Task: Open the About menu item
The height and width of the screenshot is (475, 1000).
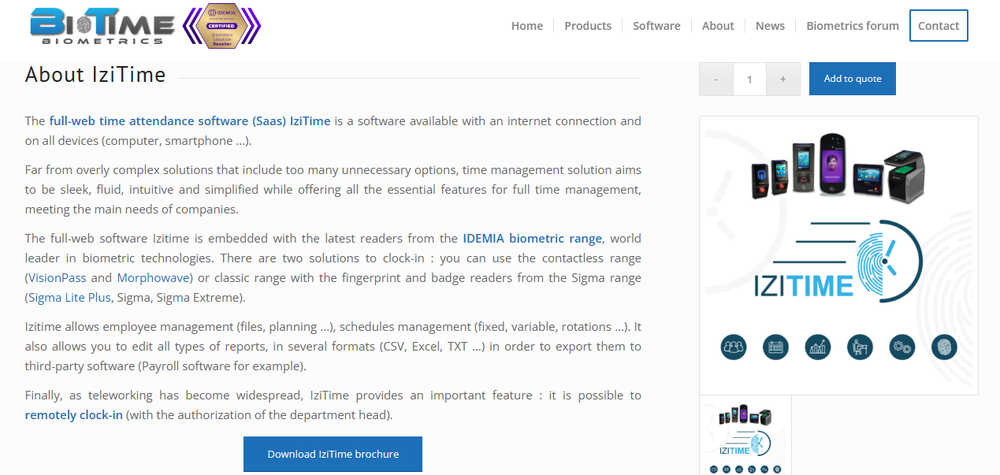Action: [x=718, y=26]
